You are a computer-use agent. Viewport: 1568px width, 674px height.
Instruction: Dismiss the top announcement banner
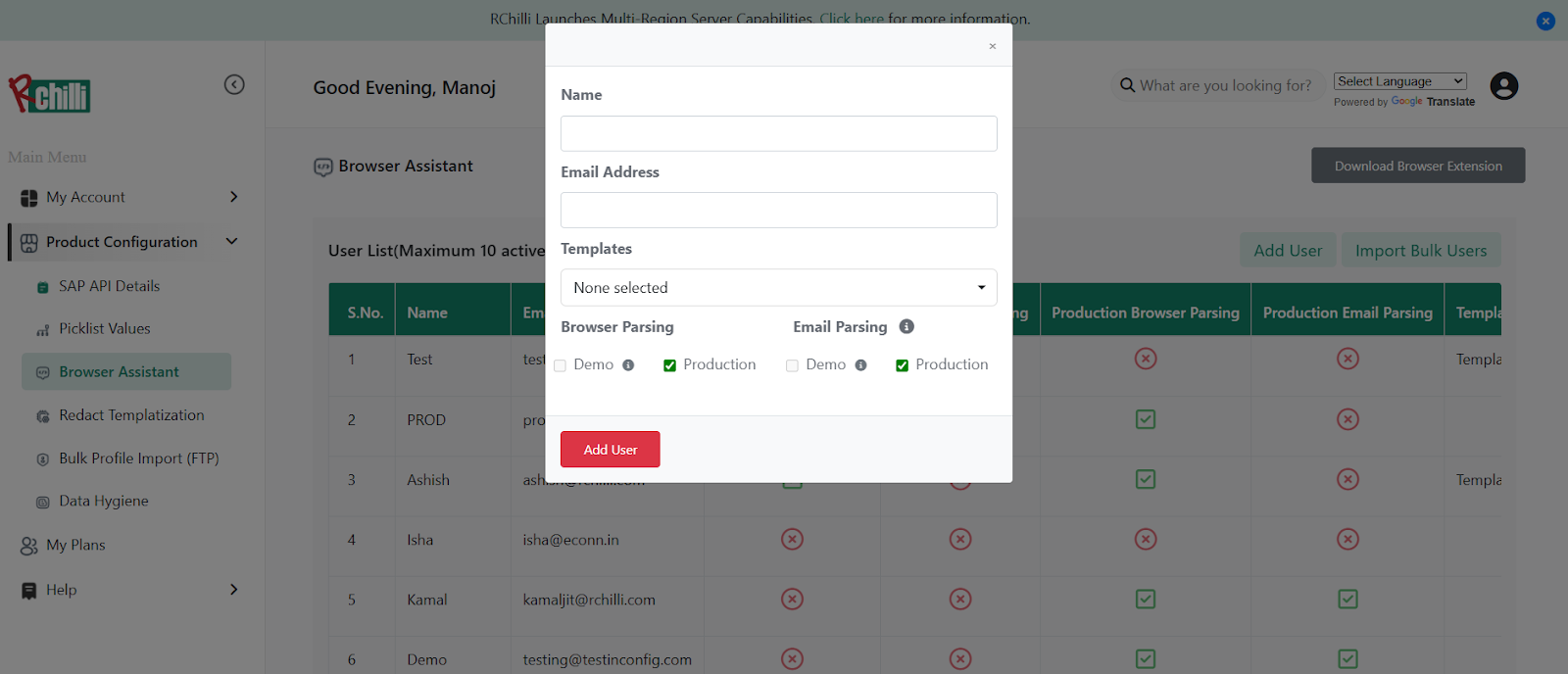click(x=1545, y=21)
